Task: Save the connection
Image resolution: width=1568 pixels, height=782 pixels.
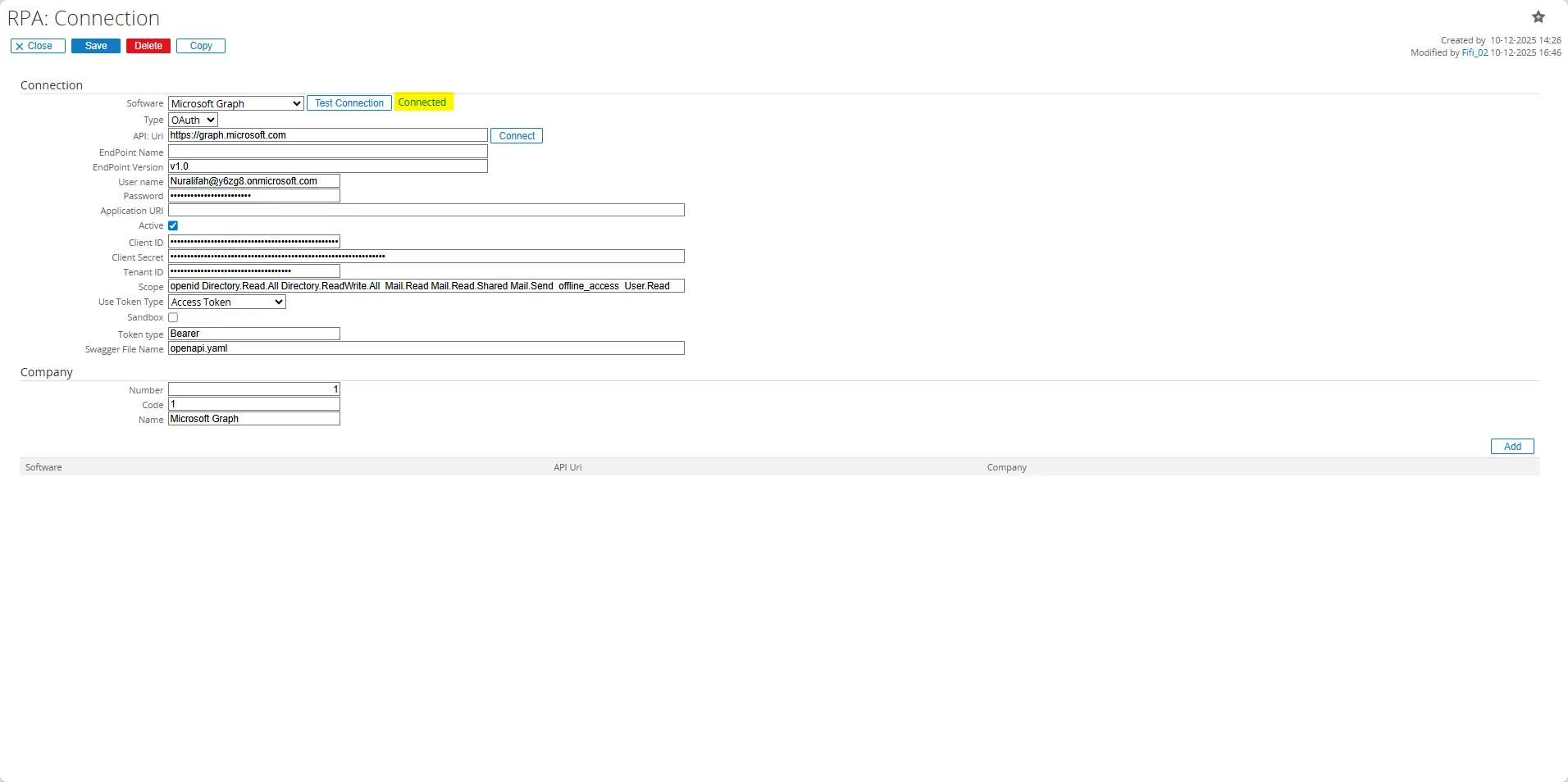Action: 95,46
